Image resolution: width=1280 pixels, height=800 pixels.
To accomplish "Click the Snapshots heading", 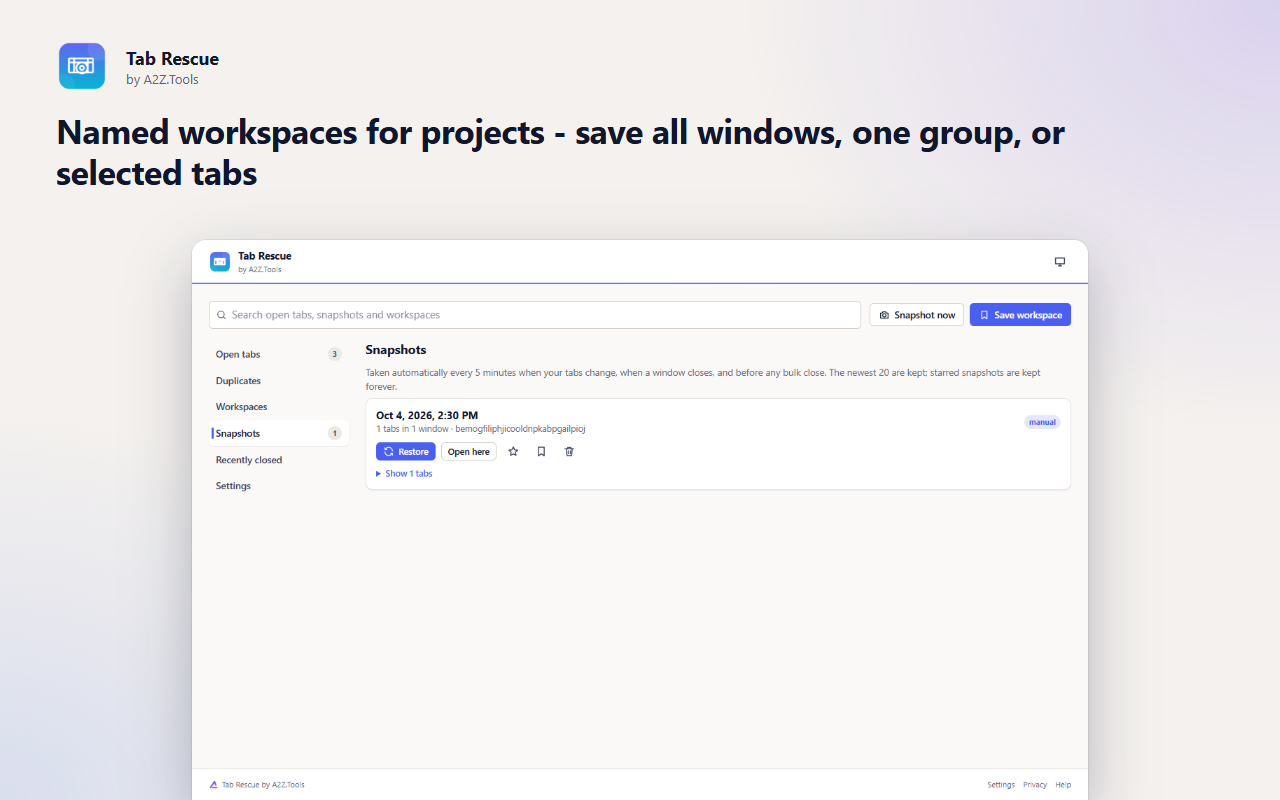I will (x=396, y=350).
